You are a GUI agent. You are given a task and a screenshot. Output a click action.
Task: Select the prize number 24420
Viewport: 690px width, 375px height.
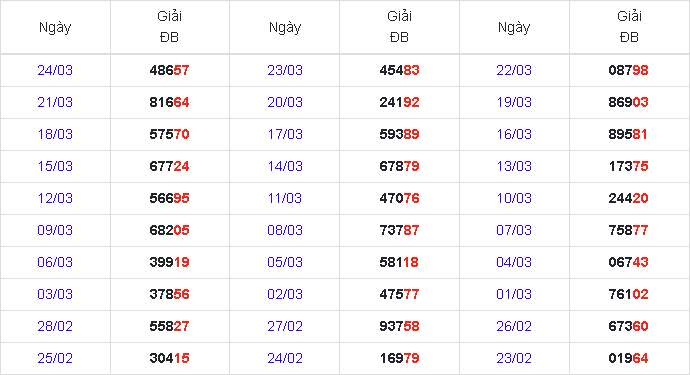click(x=628, y=198)
